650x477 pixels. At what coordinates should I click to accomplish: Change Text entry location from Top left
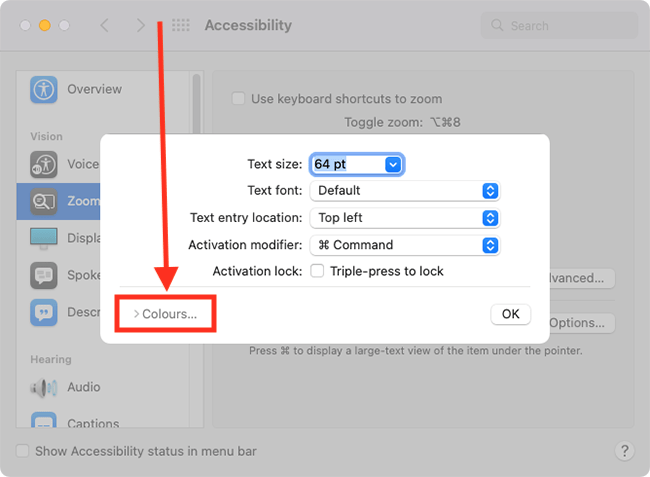pos(405,218)
